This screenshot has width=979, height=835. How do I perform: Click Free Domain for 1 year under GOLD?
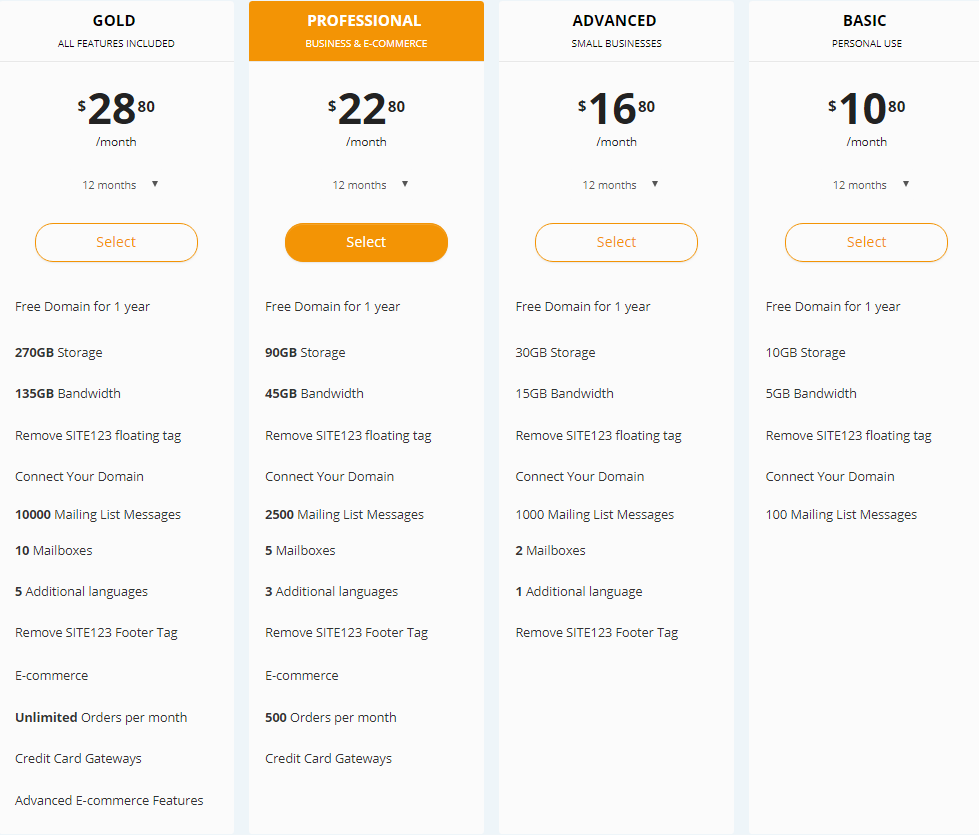pyautogui.click(x=82, y=306)
